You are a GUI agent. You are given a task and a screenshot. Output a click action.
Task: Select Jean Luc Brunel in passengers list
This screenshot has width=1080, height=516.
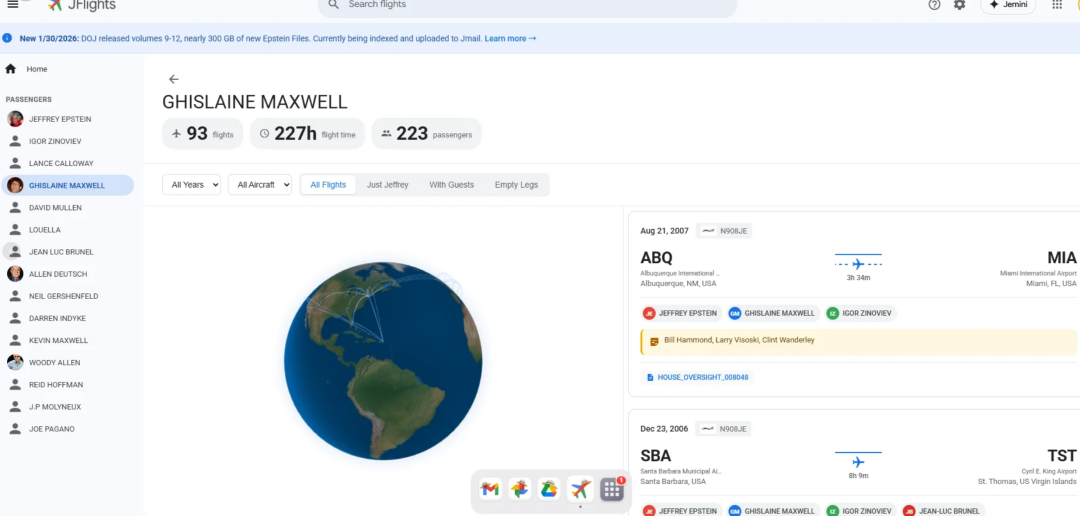coord(60,252)
